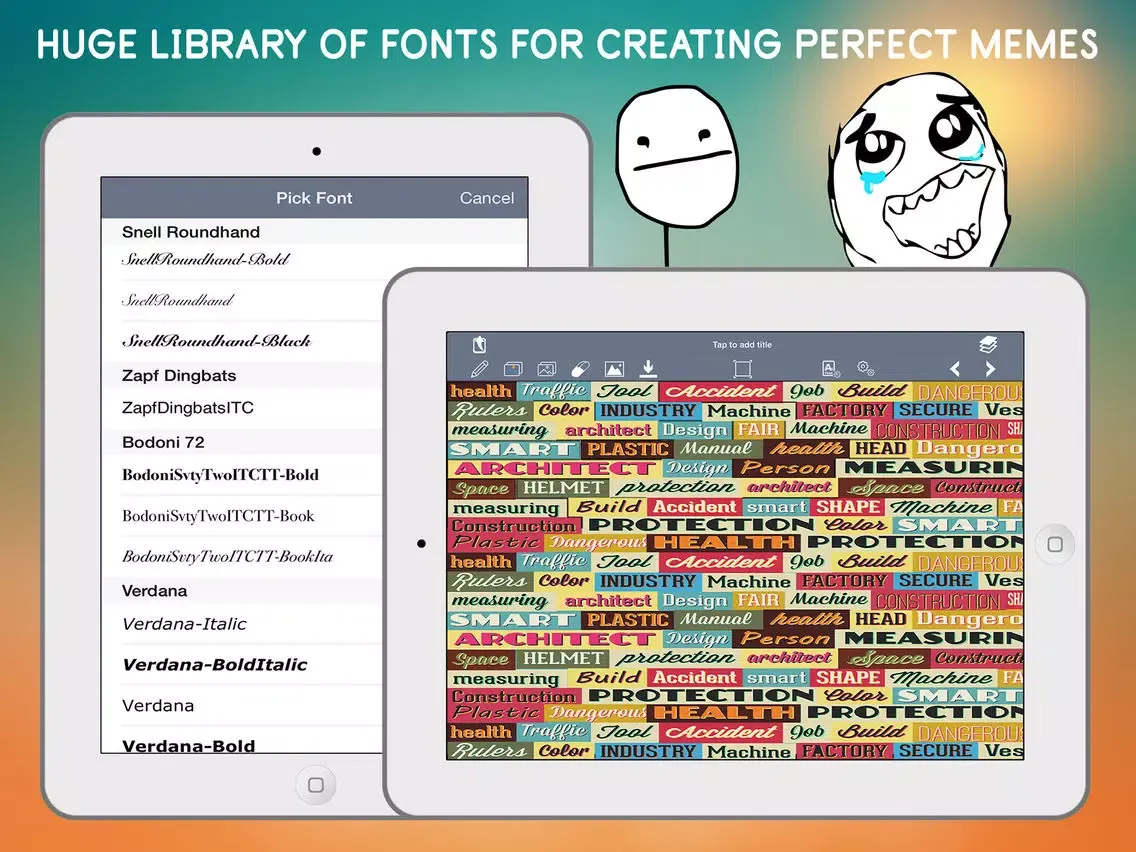Tap the home button on left iPad
The image size is (1136, 852).
click(x=316, y=785)
